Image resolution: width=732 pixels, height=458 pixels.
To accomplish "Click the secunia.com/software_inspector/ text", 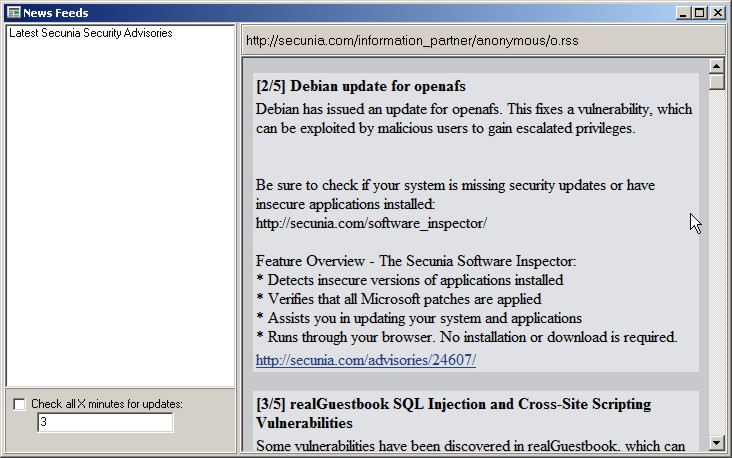I will (x=371, y=223).
